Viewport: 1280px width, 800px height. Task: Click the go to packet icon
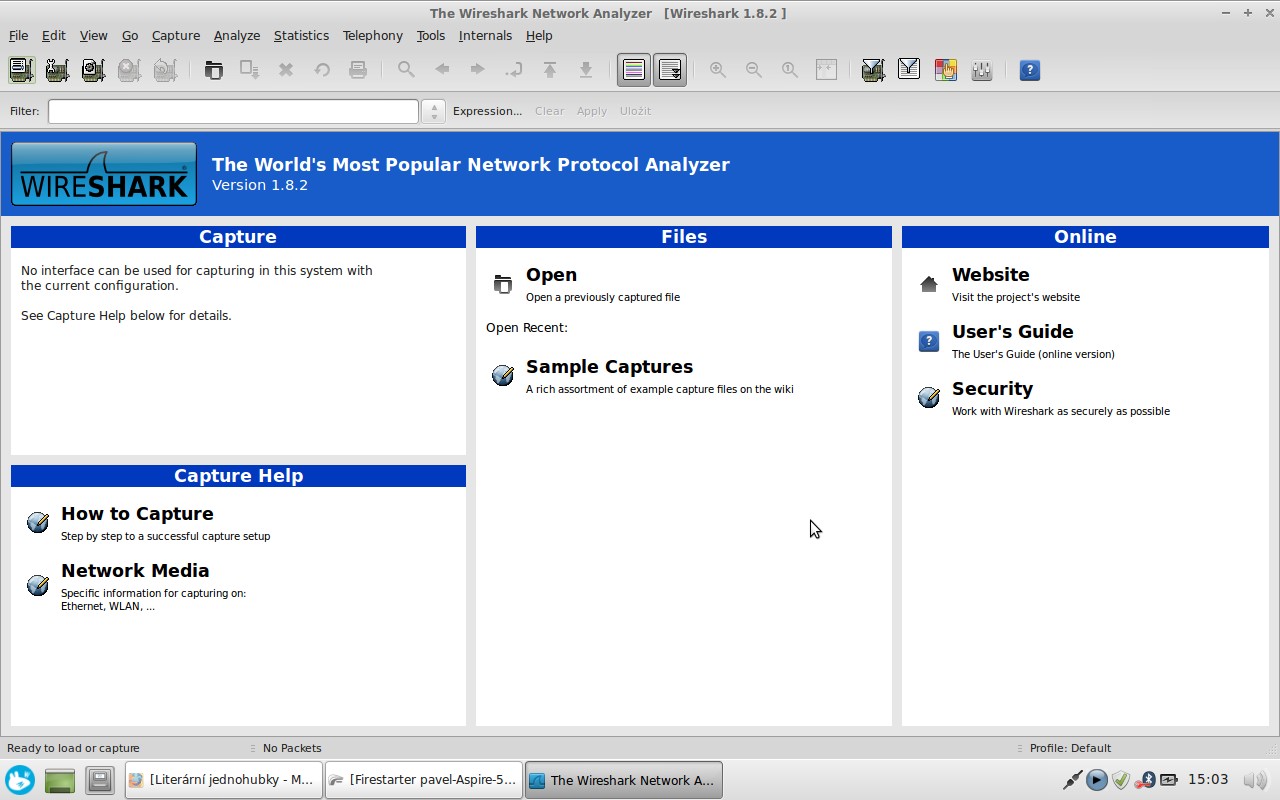(514, 70)
